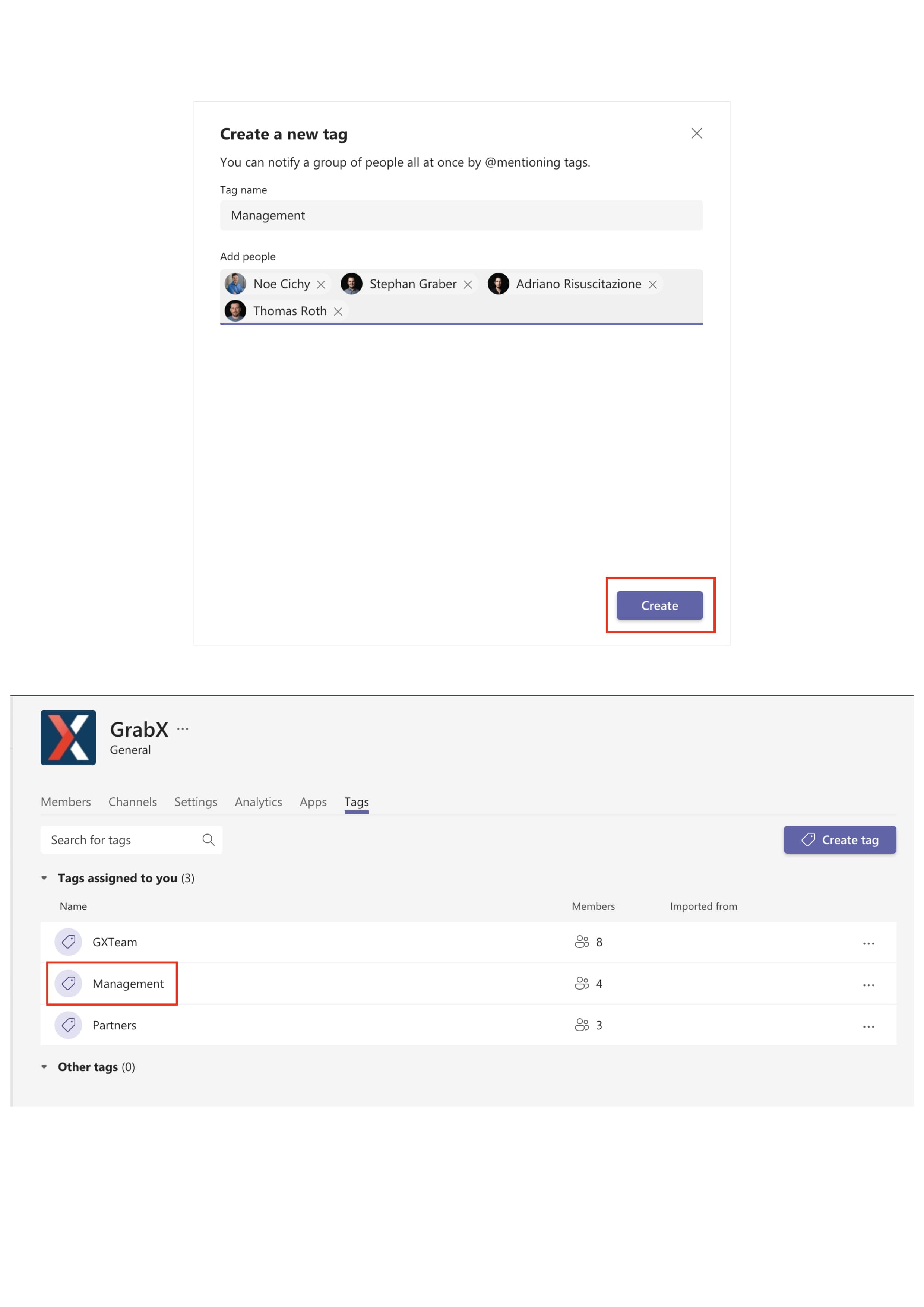Collapse the Other tags section
The image size is (924, 1307).
pos(44,1067)
